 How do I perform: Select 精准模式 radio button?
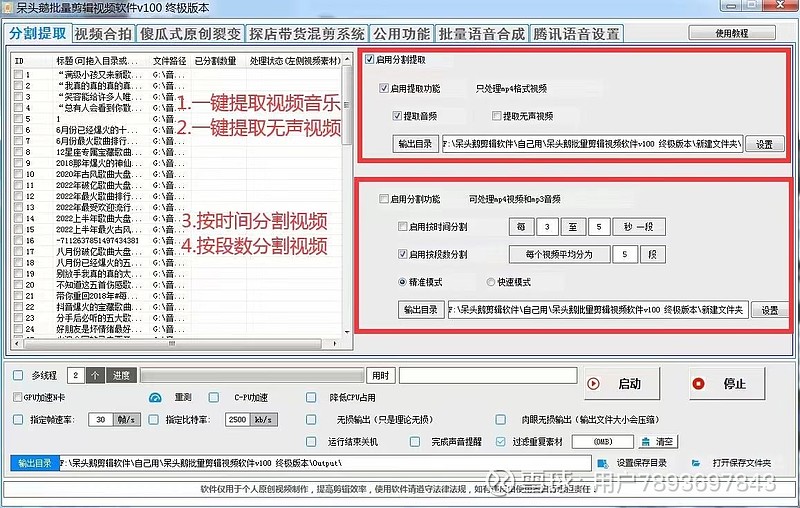pyautogui.click(x=403, y=282)
